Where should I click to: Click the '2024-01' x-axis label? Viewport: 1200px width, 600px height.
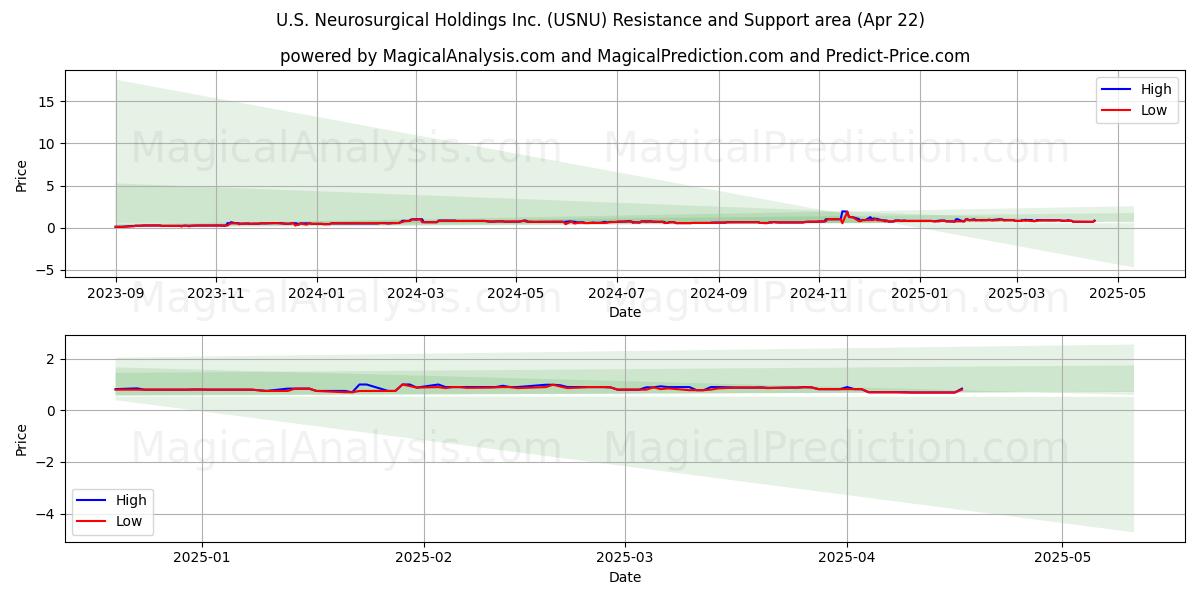coord(317,293)
